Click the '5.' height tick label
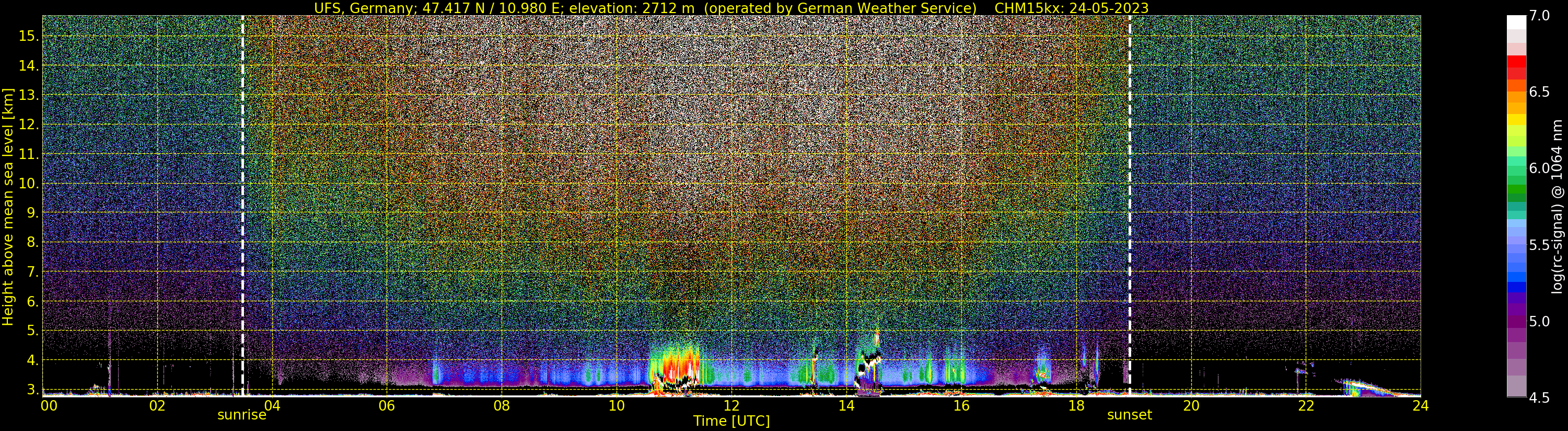 point(33,331)
